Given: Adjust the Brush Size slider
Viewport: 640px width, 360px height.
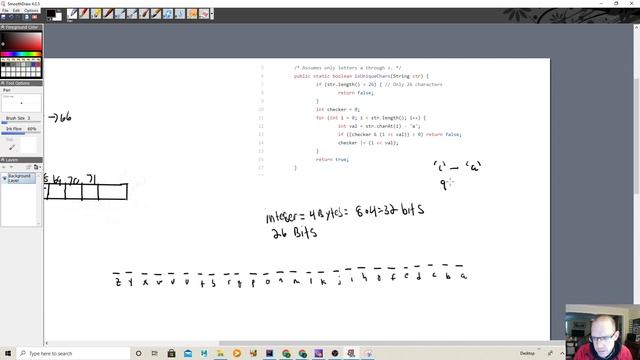Looking at the screenshot, I should (x=21, y=122).
